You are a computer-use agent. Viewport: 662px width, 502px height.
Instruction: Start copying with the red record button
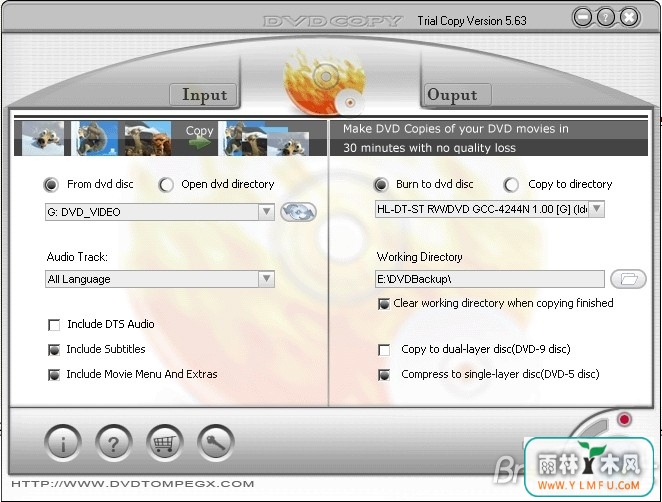[x=624, y=419]
